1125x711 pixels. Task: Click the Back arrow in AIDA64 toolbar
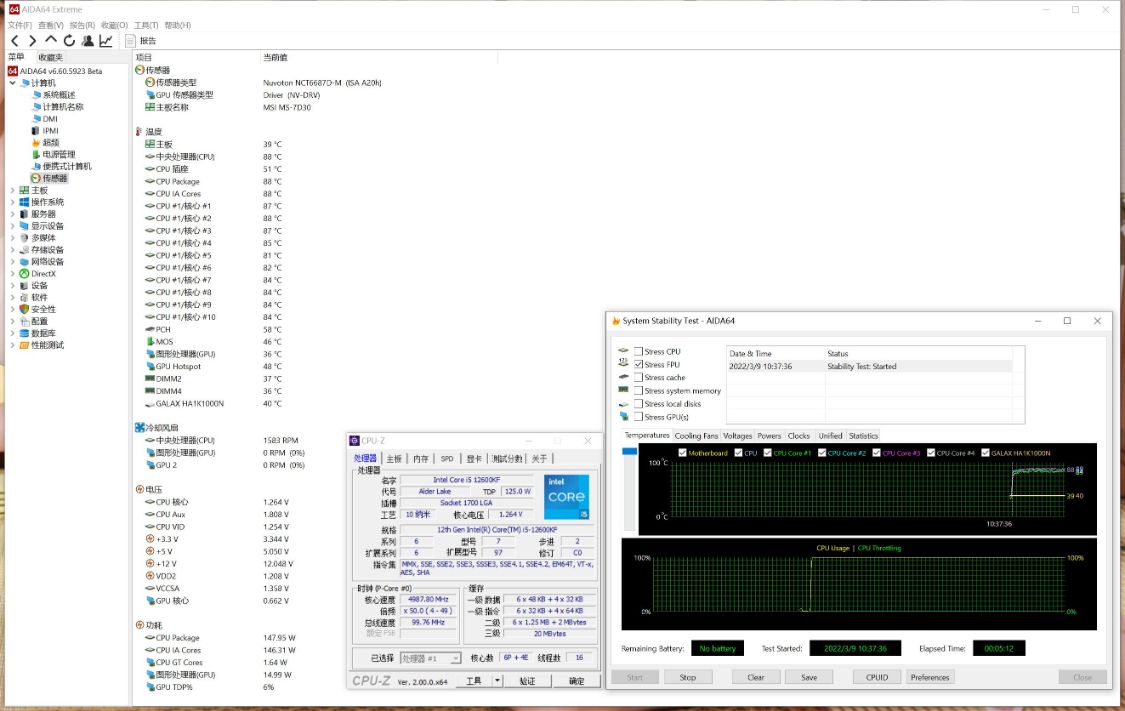point(15,41)
